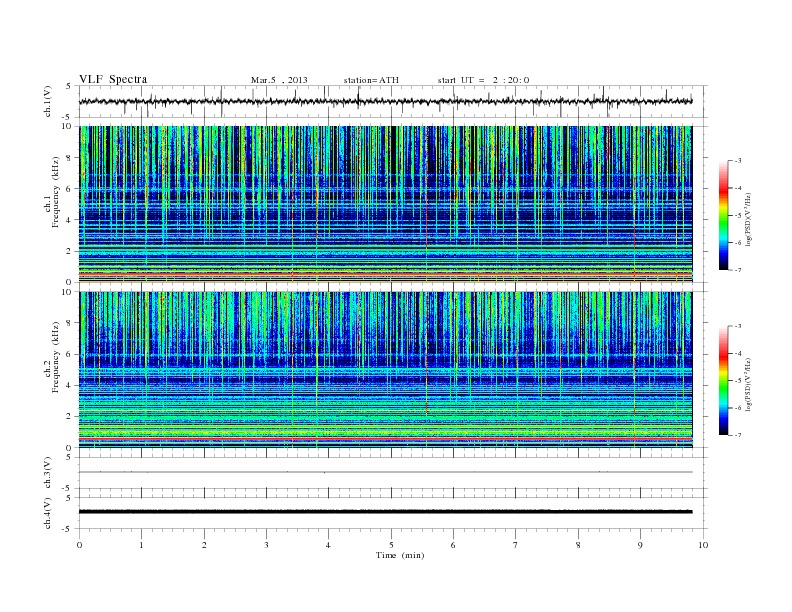Click the ch.1 voltage waveform trace
This screenshot has height=612, width=792.
pyautogui.click(x=385, y=101)
